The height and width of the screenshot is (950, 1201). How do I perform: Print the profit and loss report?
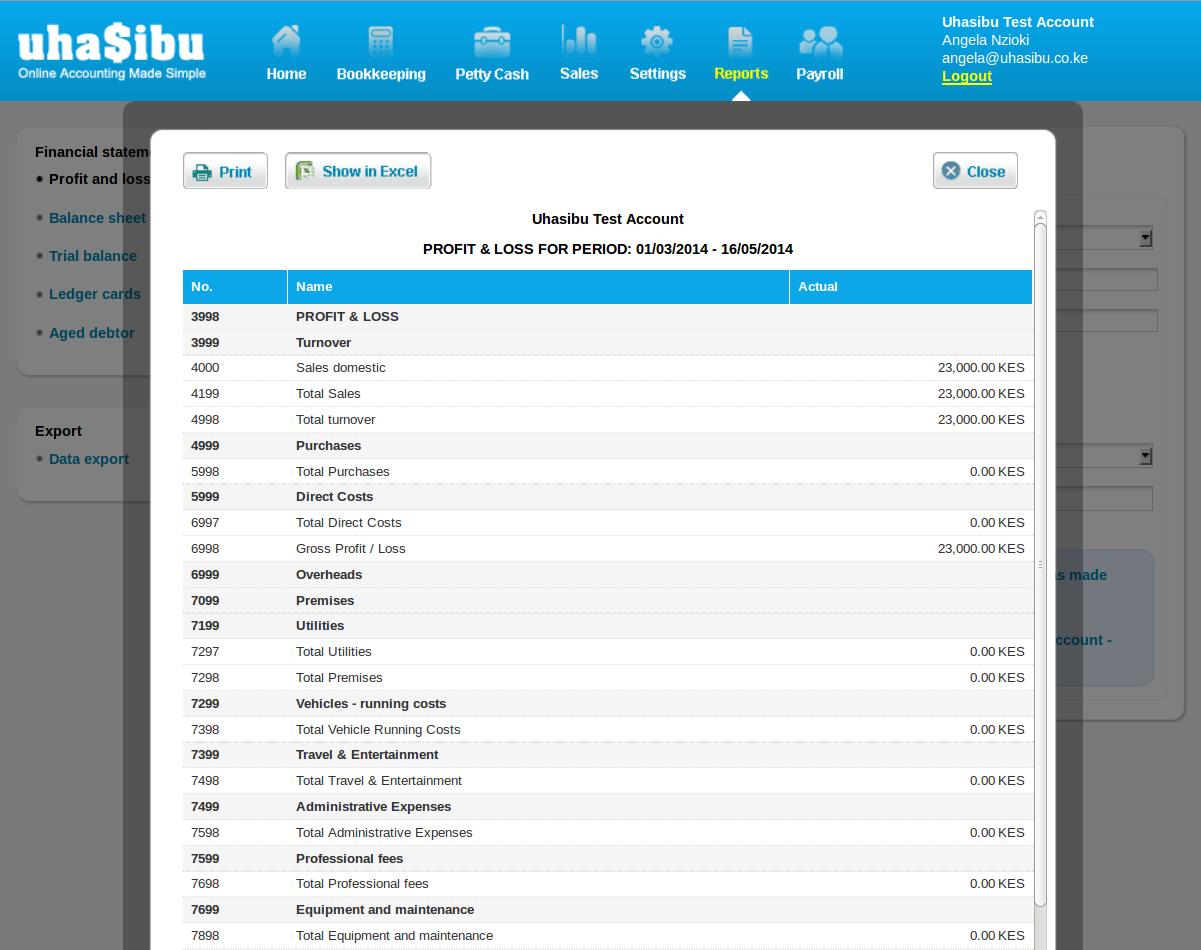click(x=225, y=171)
